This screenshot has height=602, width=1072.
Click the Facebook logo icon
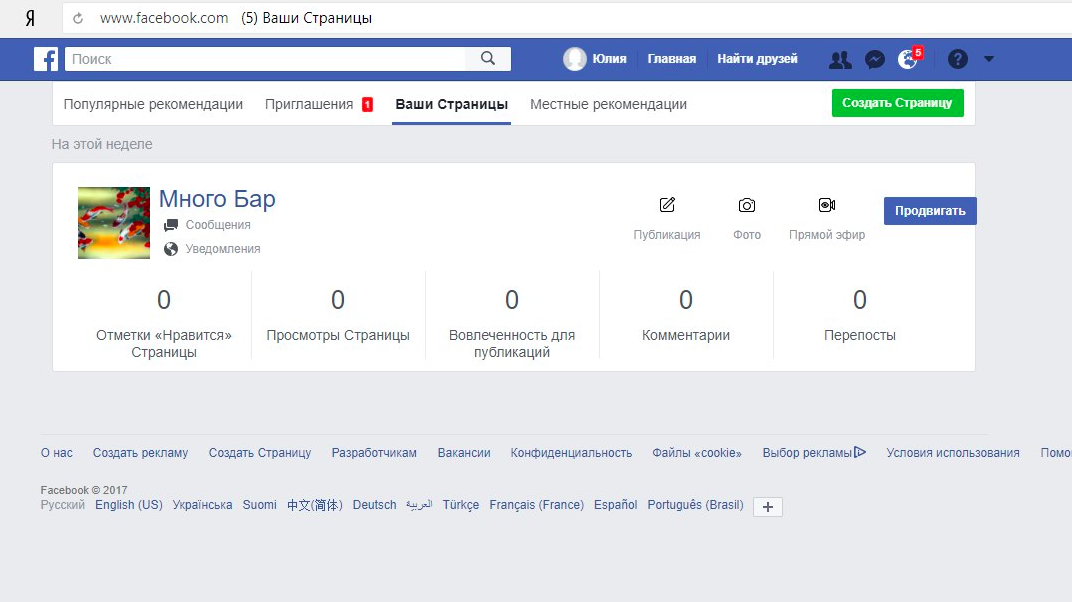pos(45,59)
